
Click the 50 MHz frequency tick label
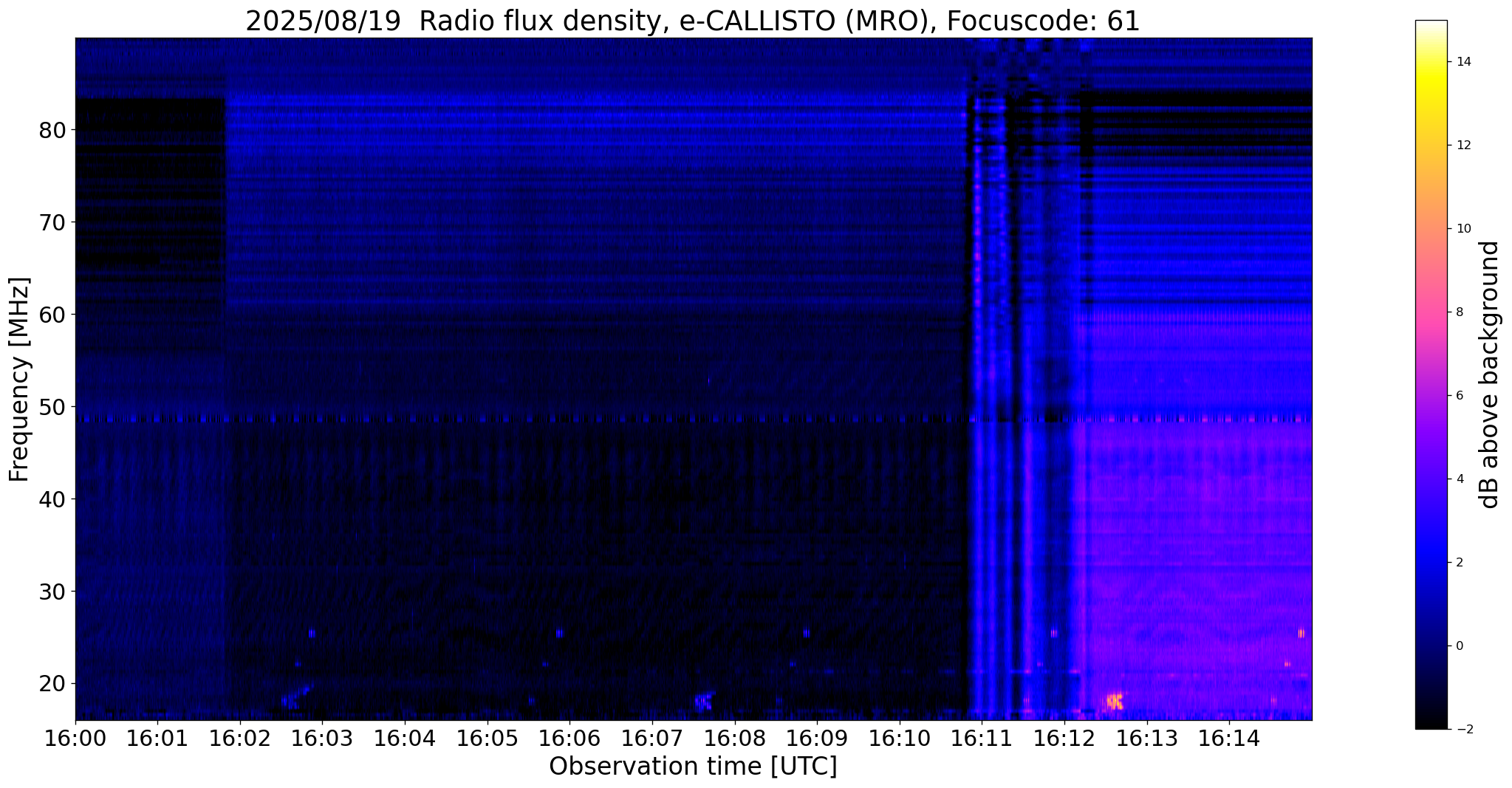point(52,407)
